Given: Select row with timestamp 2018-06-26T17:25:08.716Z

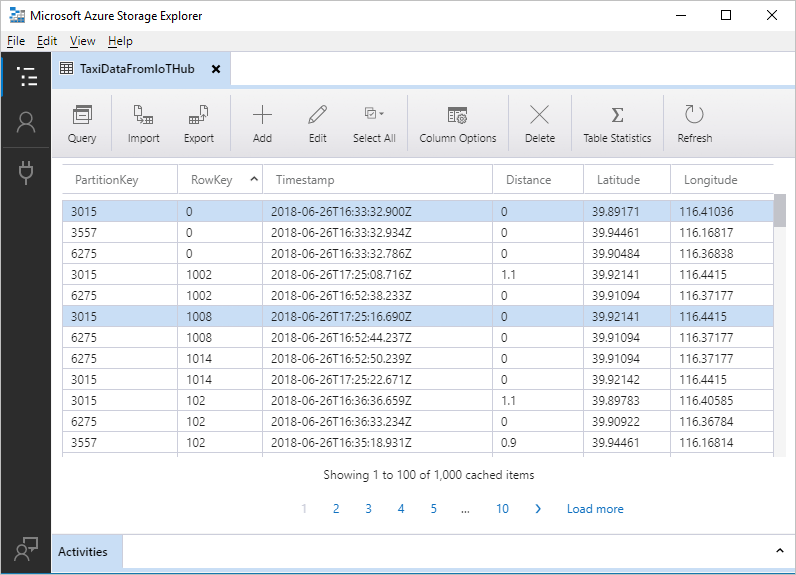Looking at the screenshot, I should coord(418,275).
